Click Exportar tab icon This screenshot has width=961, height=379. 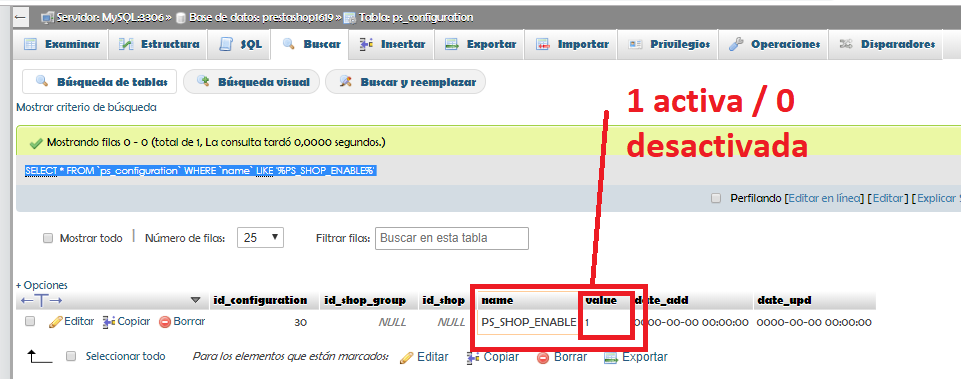pos(452,44)
